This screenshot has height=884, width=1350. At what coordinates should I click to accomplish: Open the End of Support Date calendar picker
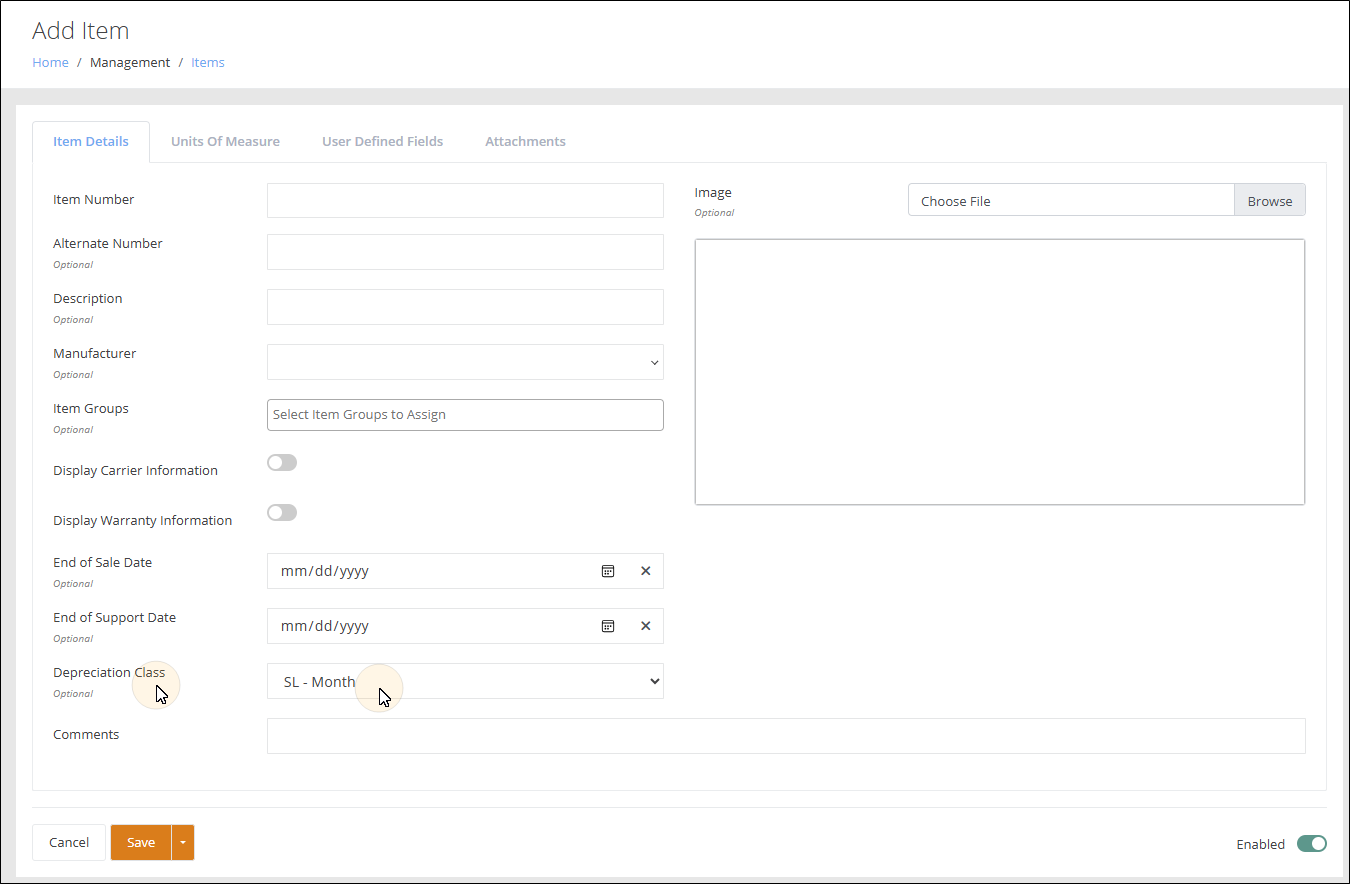point(607,626)
